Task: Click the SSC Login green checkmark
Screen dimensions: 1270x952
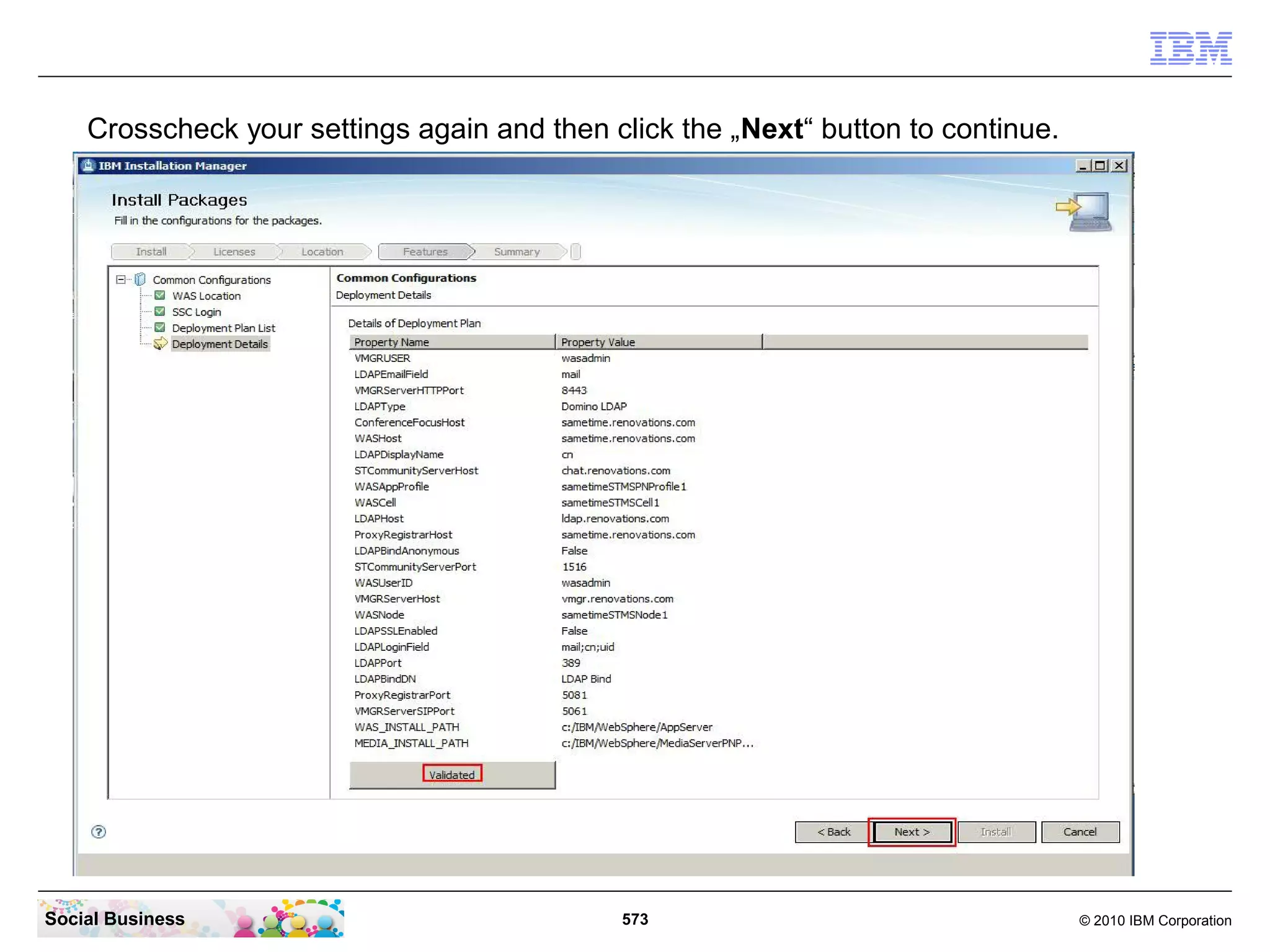Action: point(159,311)
